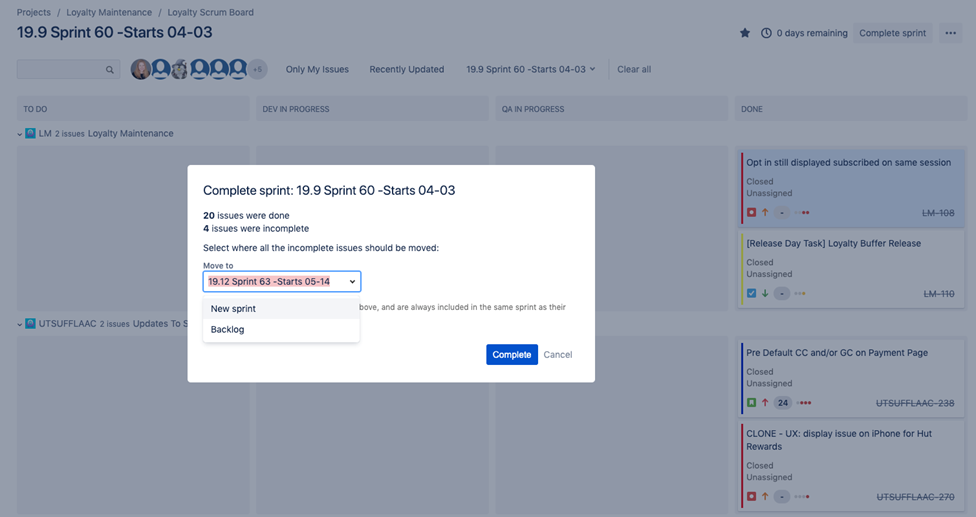Click the estimate badge on LM-110 card
Screen dimensions: 976x517
(782, 294)
